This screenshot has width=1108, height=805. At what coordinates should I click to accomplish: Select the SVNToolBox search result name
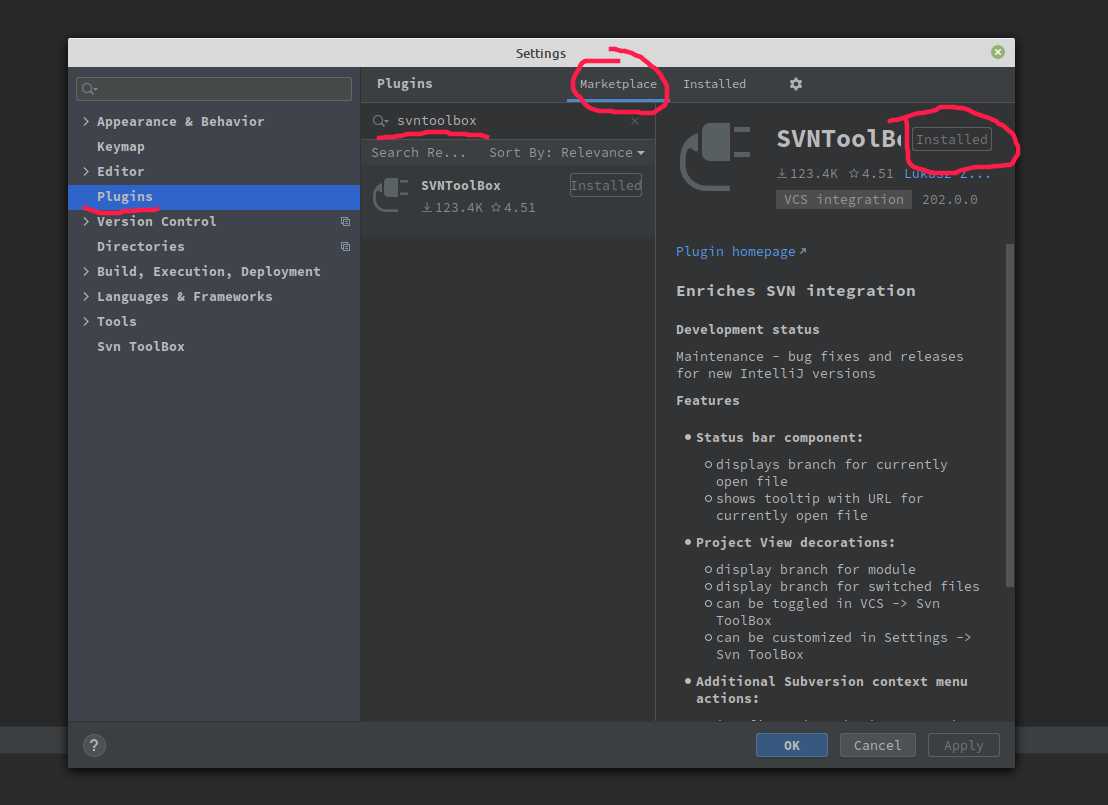[461, 185]
